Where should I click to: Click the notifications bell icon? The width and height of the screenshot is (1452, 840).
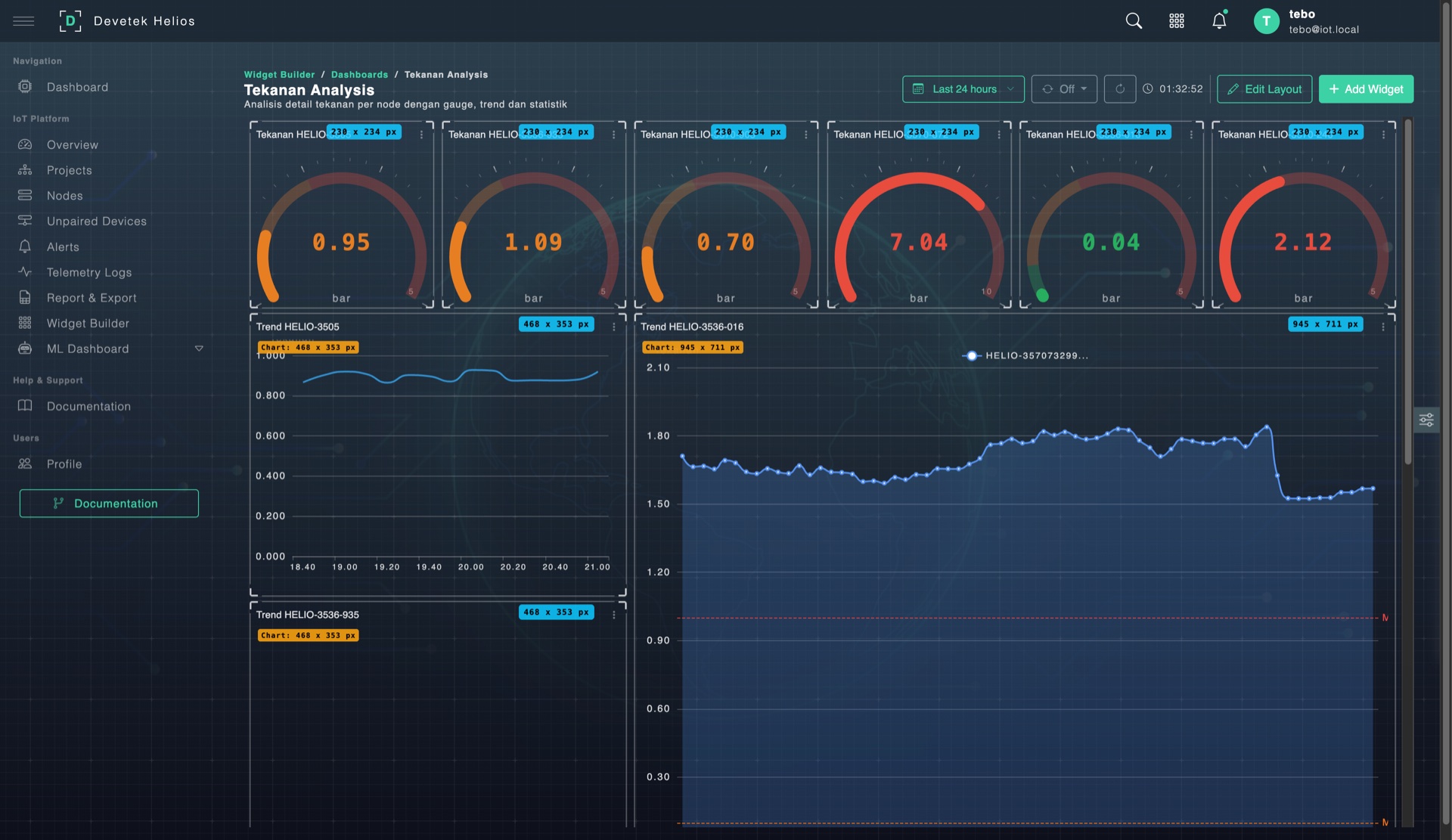[x=1218, y=20]
